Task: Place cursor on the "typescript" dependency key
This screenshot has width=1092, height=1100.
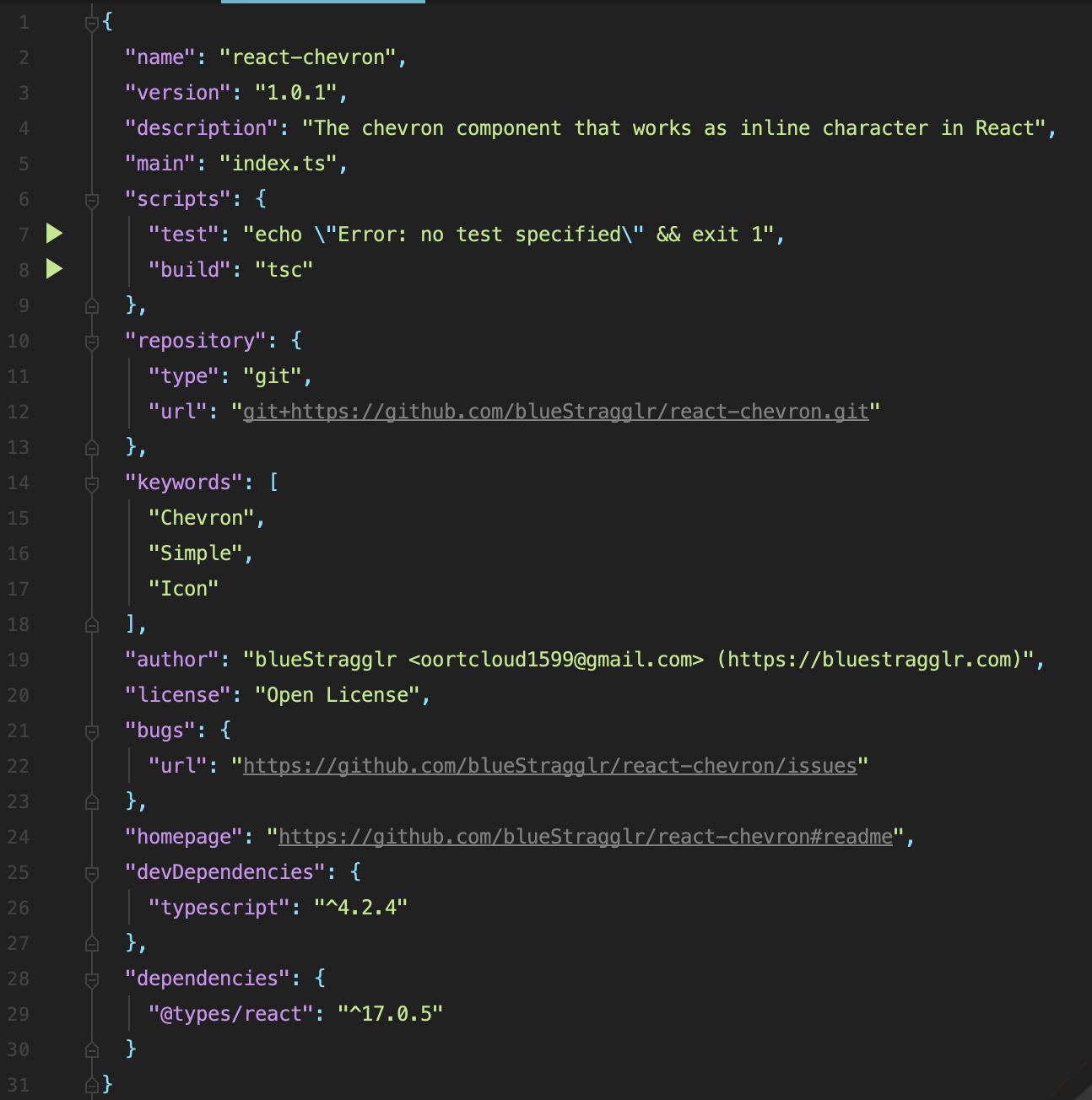Action: (x=219, y=908)
